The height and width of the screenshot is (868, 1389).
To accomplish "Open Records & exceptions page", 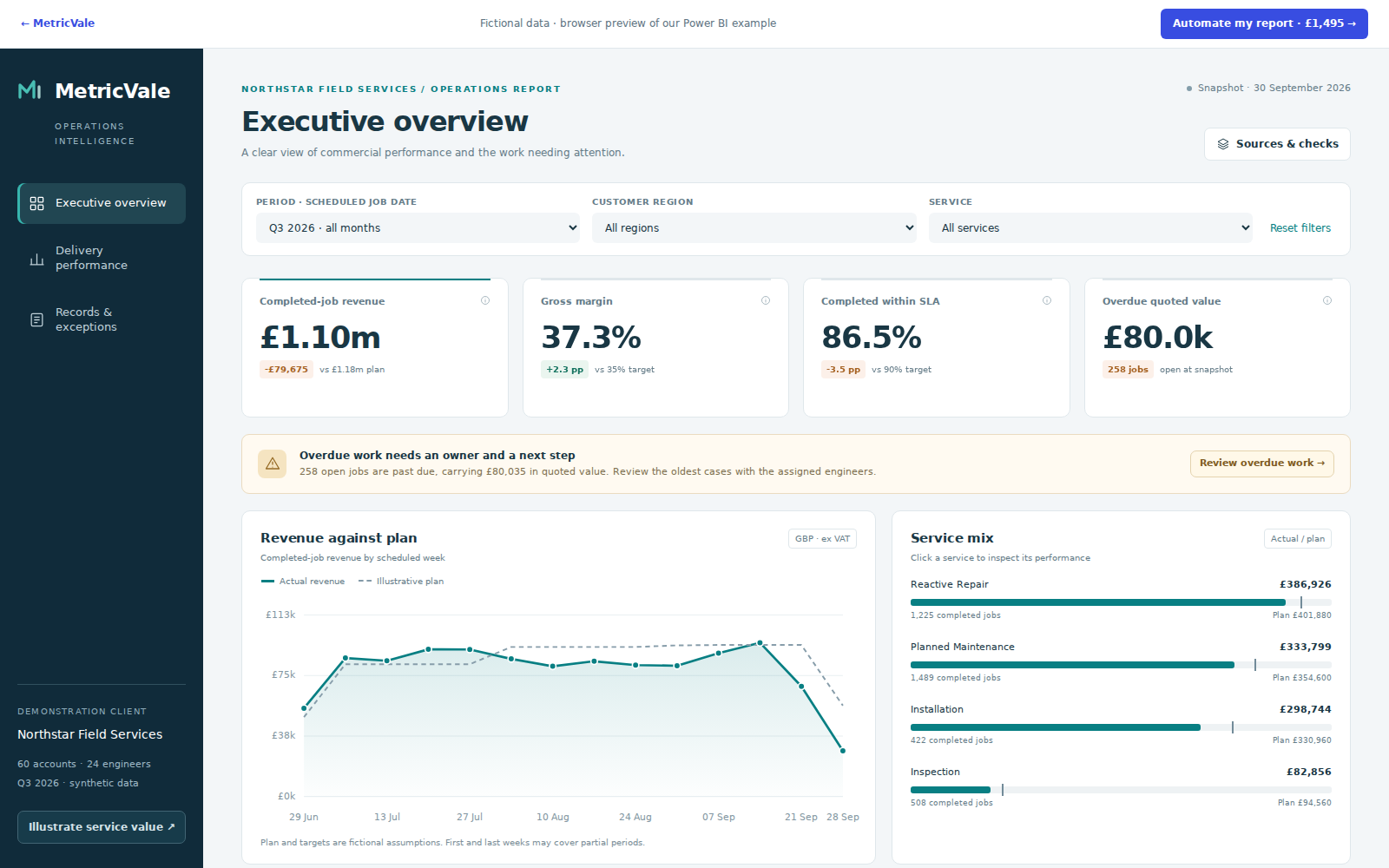I will click(102, 319).
